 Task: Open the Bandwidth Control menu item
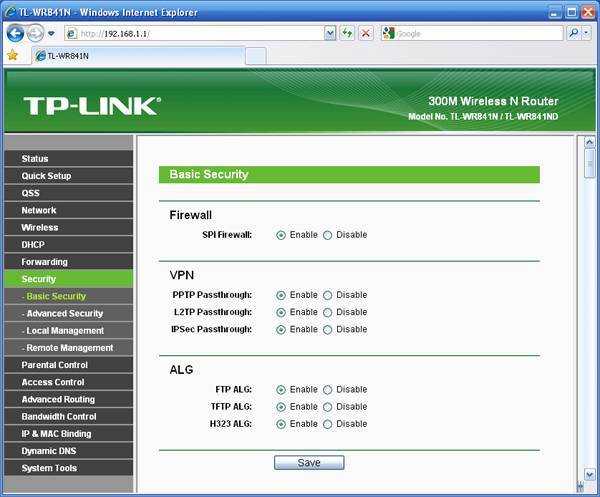tap(69, 417)
